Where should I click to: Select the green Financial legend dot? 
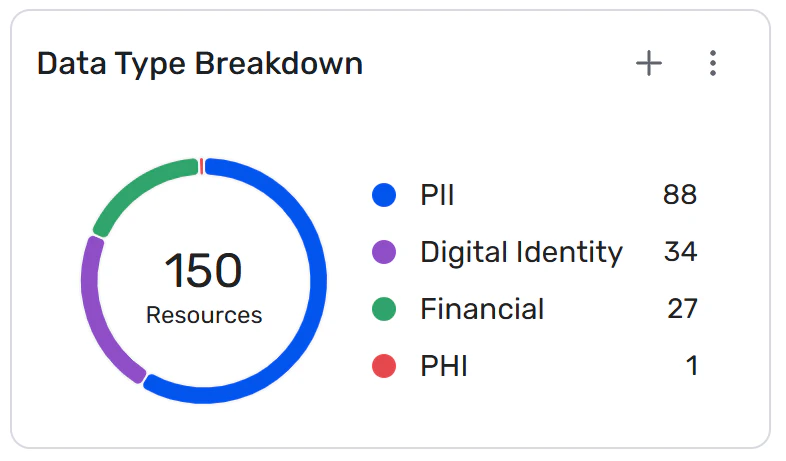pyautogui.click(x=384, y=309)
